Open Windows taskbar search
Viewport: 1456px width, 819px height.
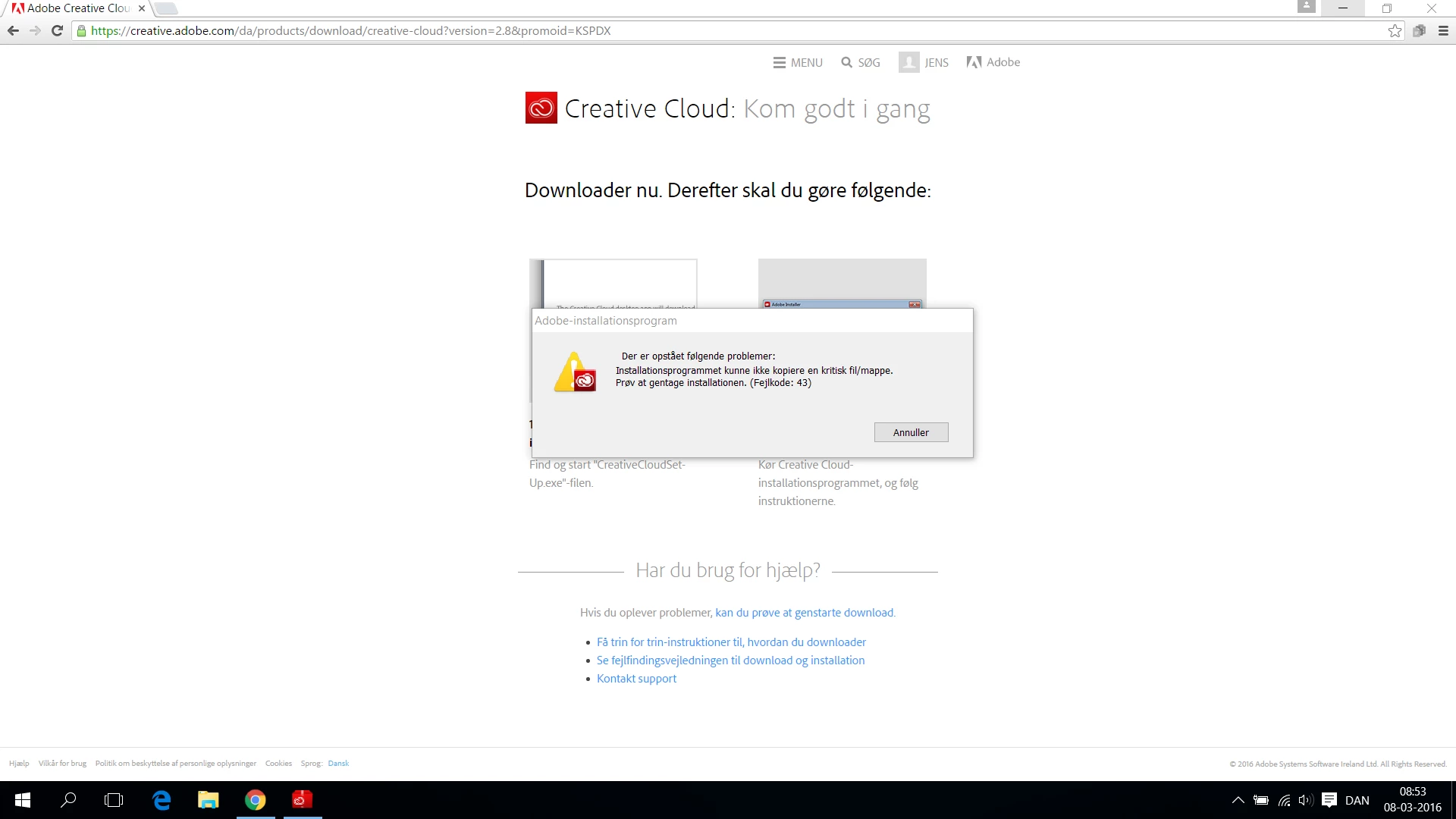tap(68, 800)
